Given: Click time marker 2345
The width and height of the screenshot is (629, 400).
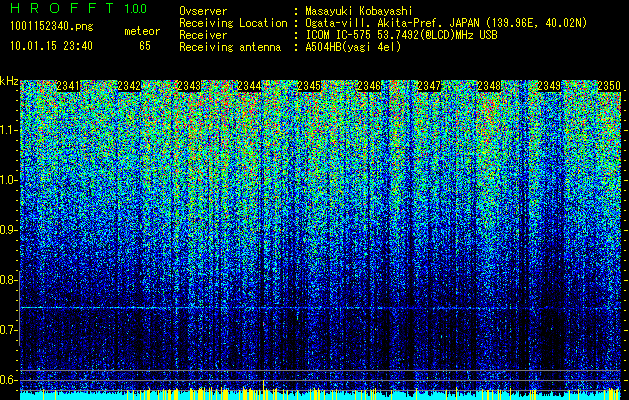Looking at the screenshot, I should pyautogui.click(x=309, y=86).
